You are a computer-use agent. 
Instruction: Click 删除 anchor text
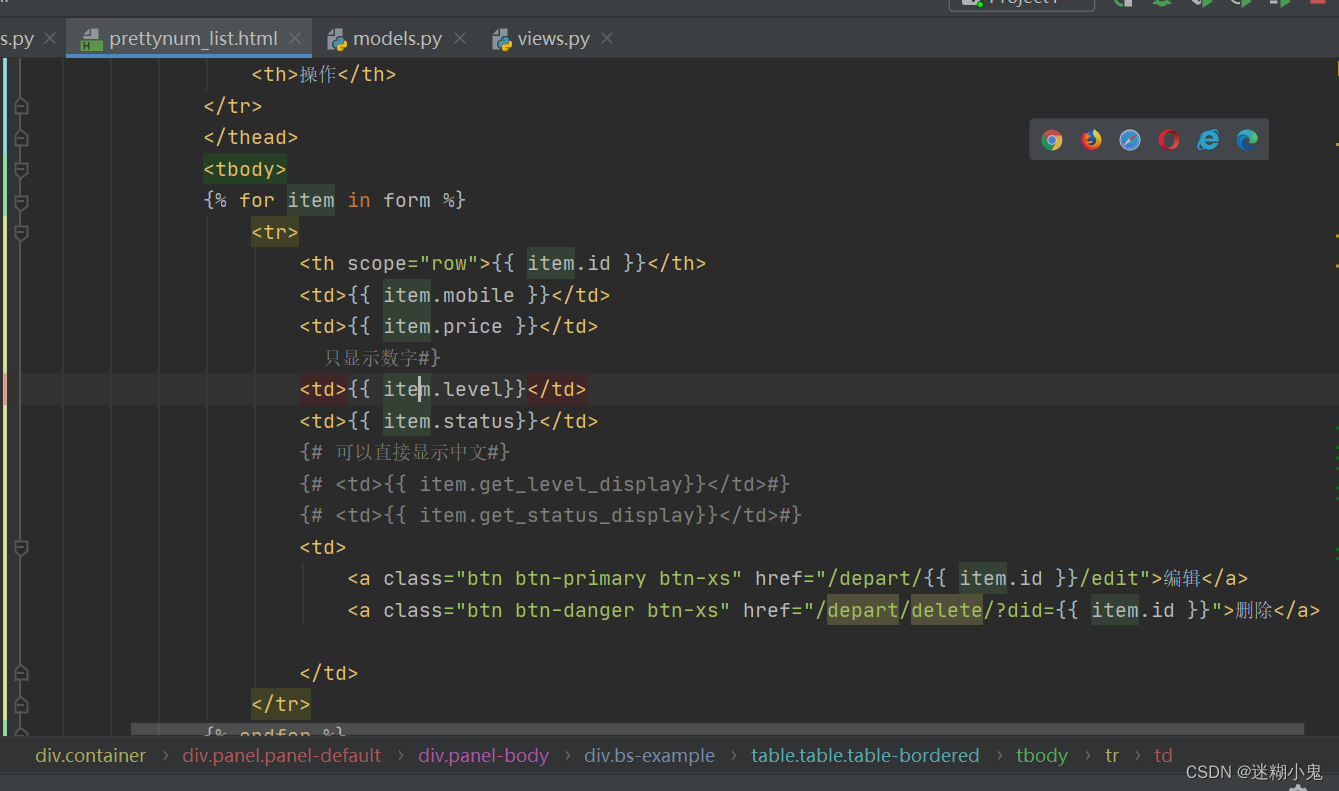[x=1254, y=611]
